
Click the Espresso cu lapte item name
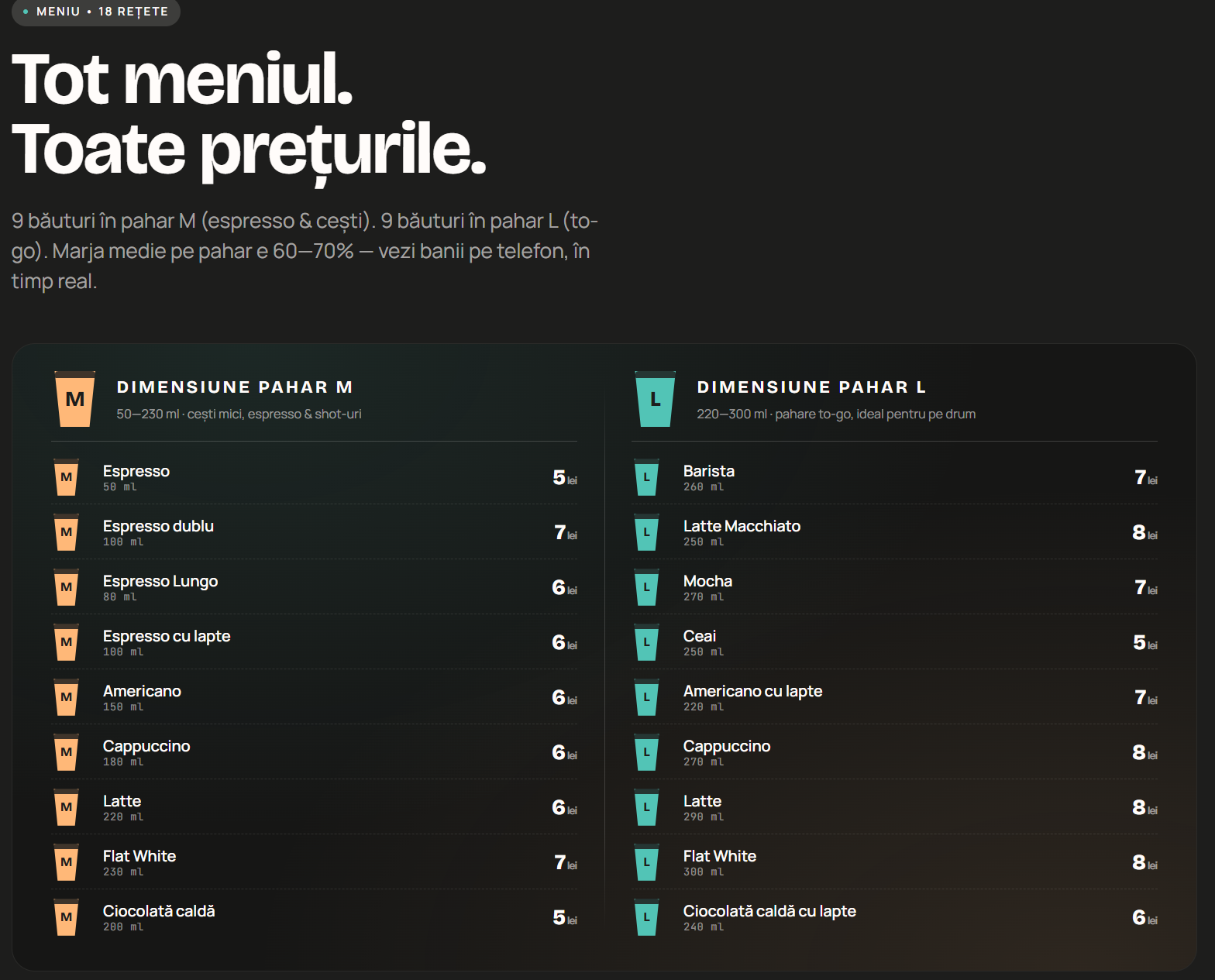(x=167, y=636)
